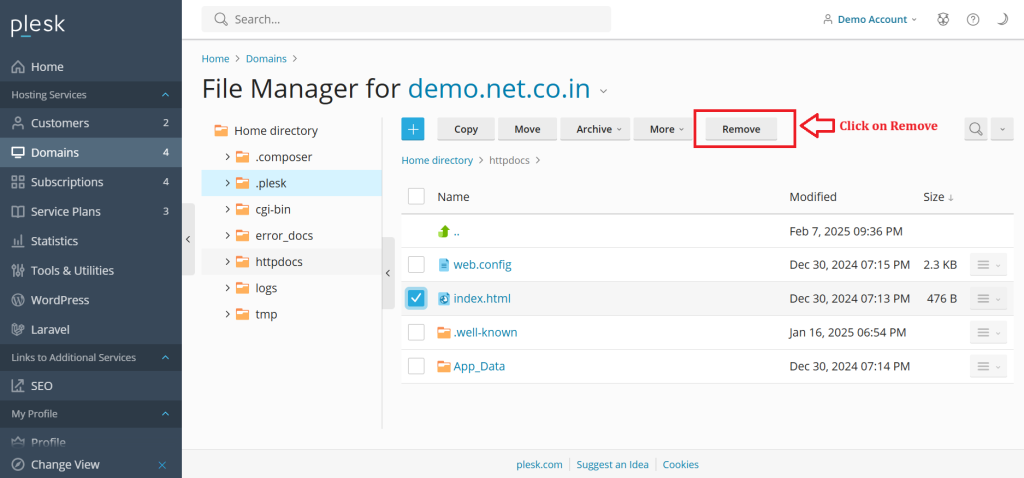Open the Demo Account menu
This screenshot has width=1024, height=478.
(870, 20)
